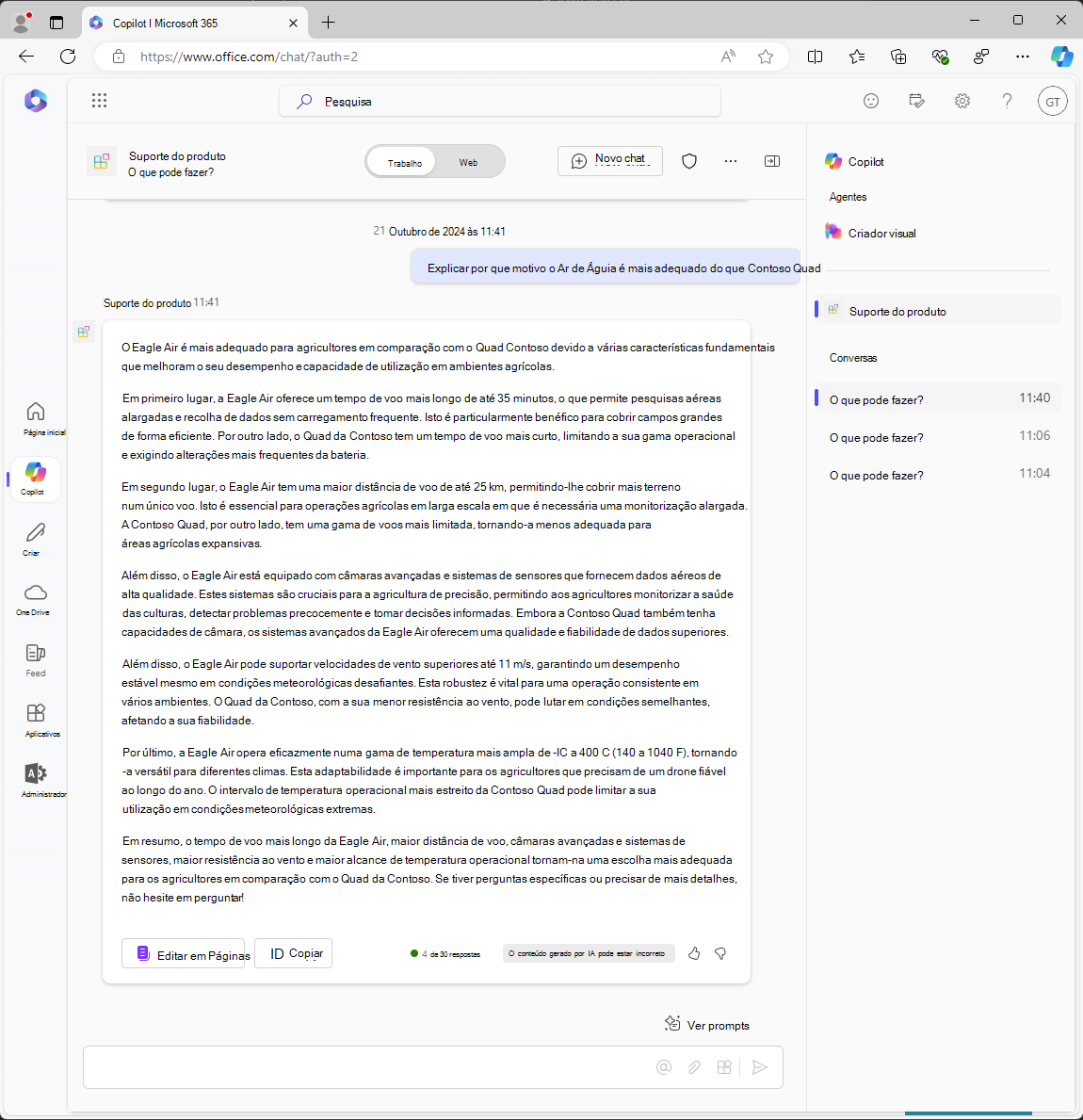Open the tab actions menu button
Viewport: 1083px width, 1120px height.
tap(57, 23)
